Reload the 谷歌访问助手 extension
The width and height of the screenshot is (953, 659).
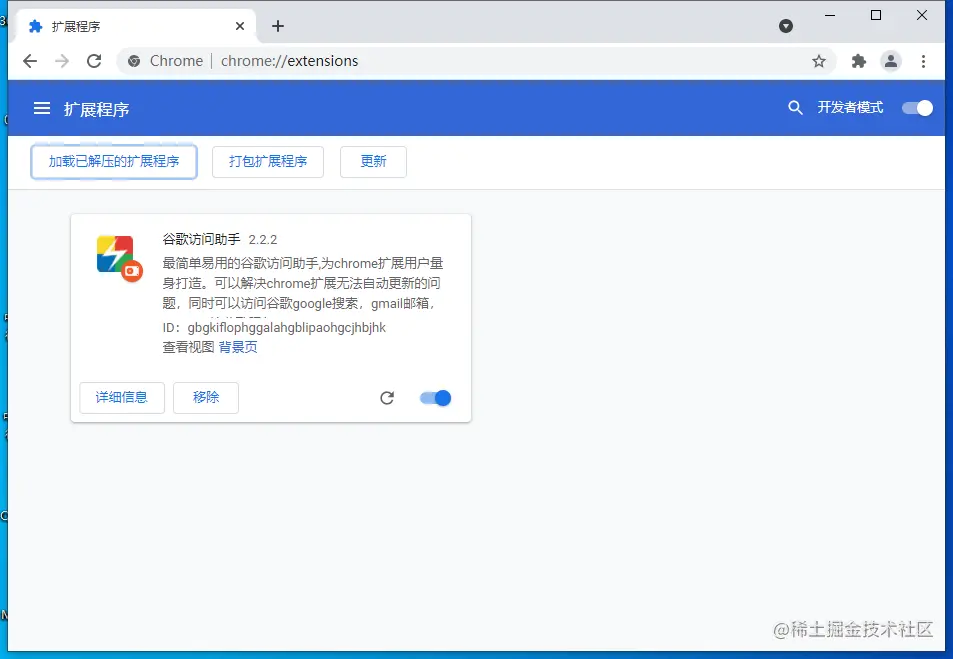[x=387, y=398]
